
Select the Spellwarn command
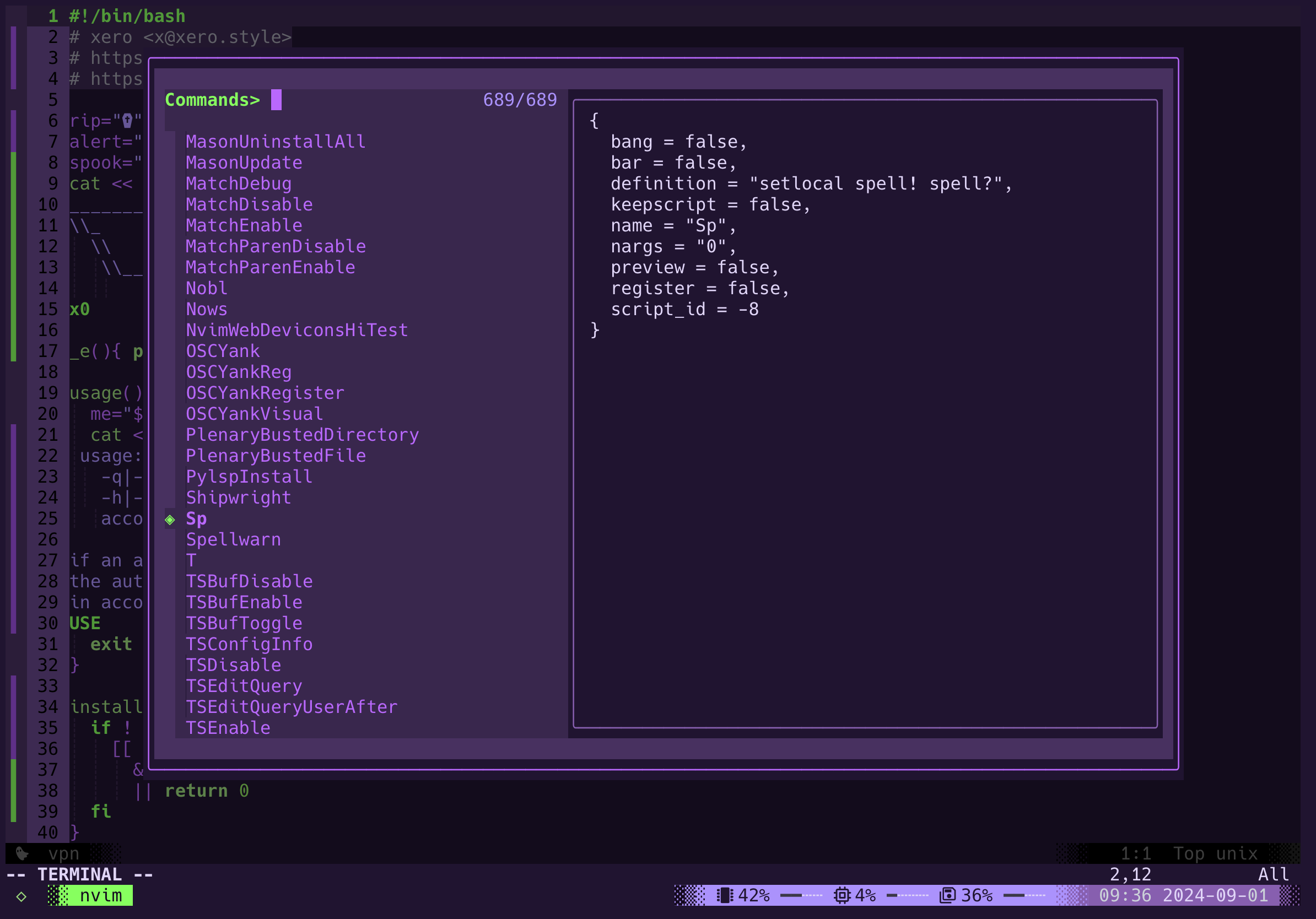[233, 540]
